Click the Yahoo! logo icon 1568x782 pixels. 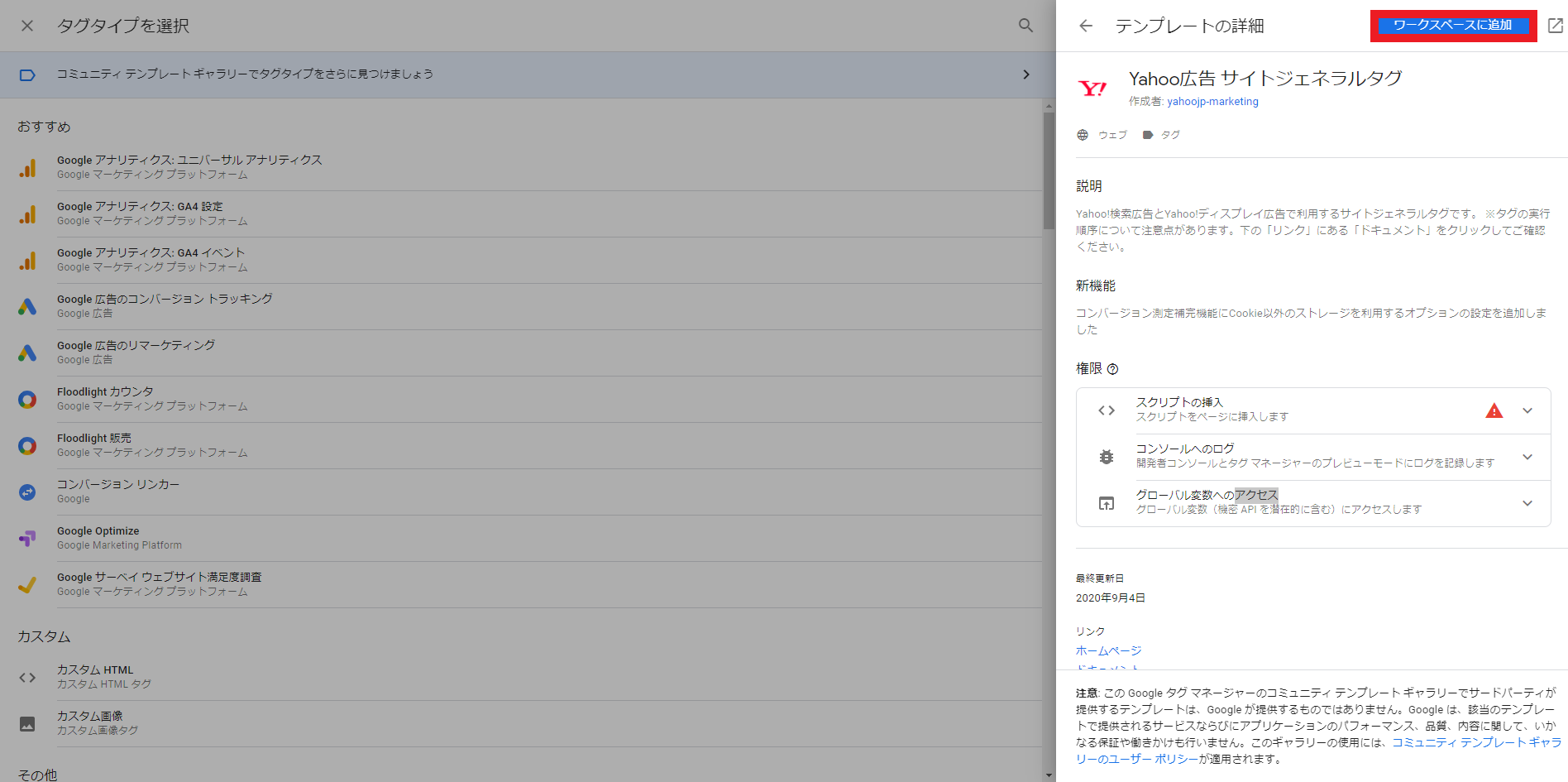pos(1092,89)
